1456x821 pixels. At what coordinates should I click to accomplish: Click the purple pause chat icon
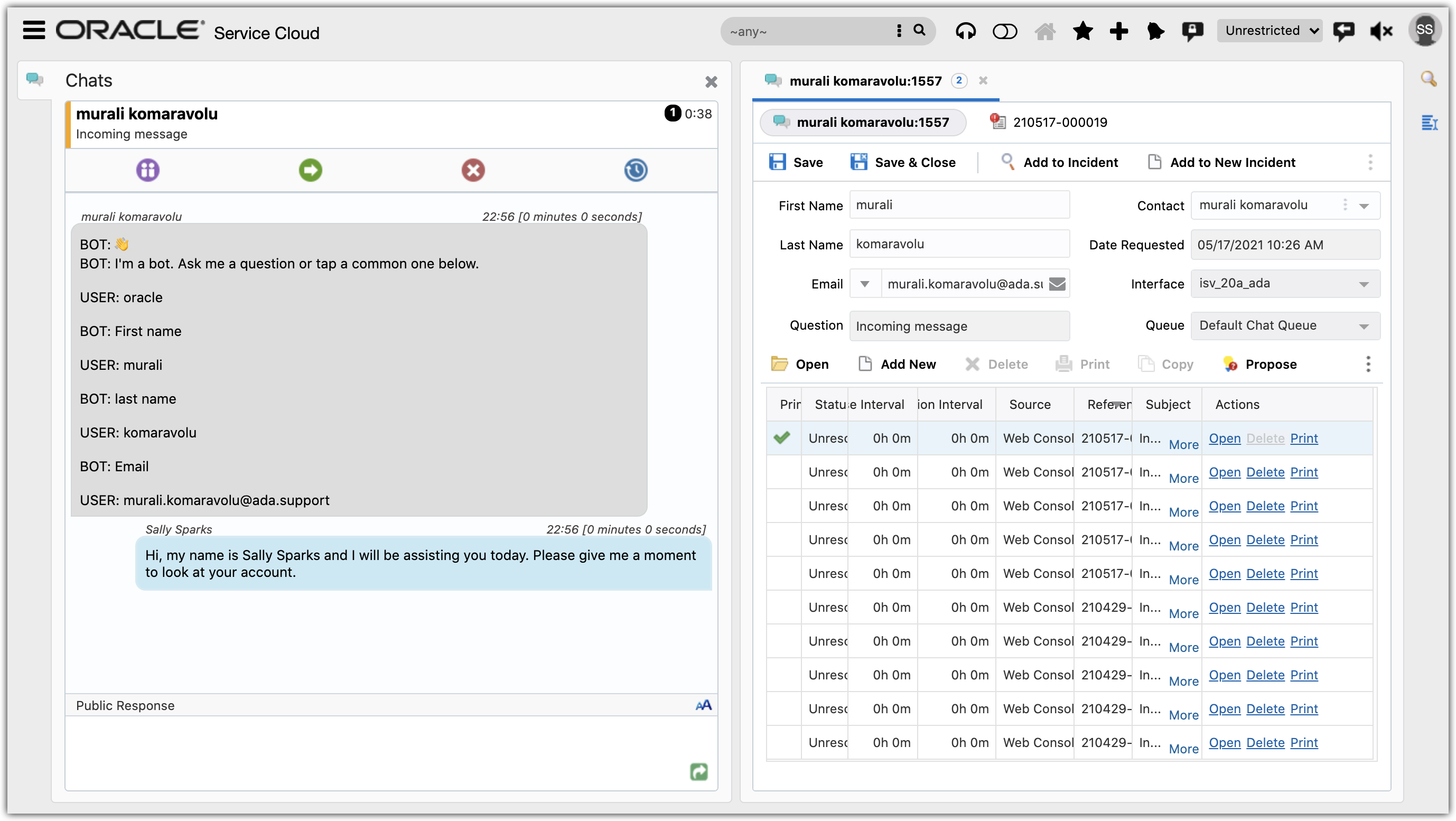point(147,170)
